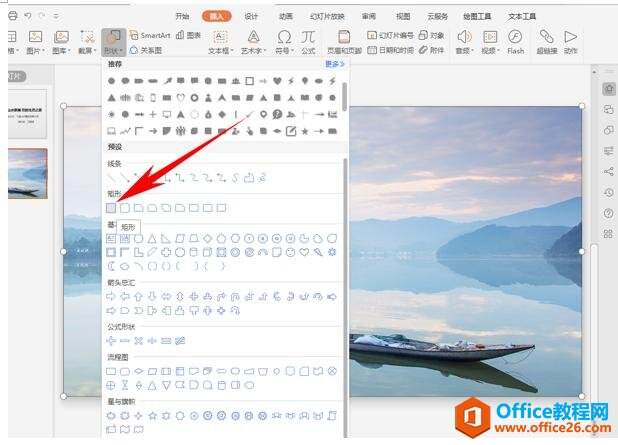This screenshot has width=618, height=445.
Task: Click the history clock icon in right sidebar
Action: tap(609, 192)
